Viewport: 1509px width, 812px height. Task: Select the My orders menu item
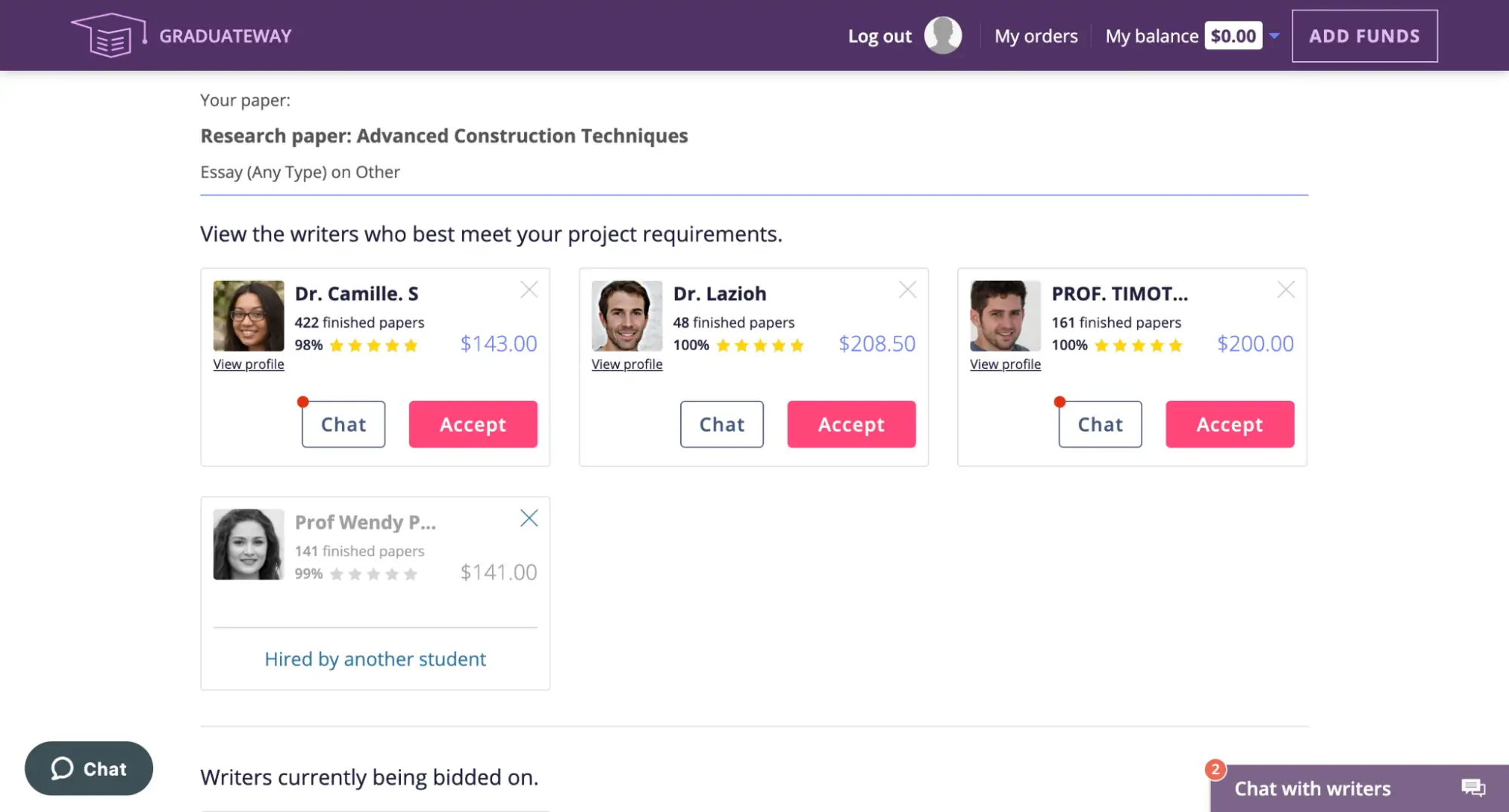pos(1036,35)
